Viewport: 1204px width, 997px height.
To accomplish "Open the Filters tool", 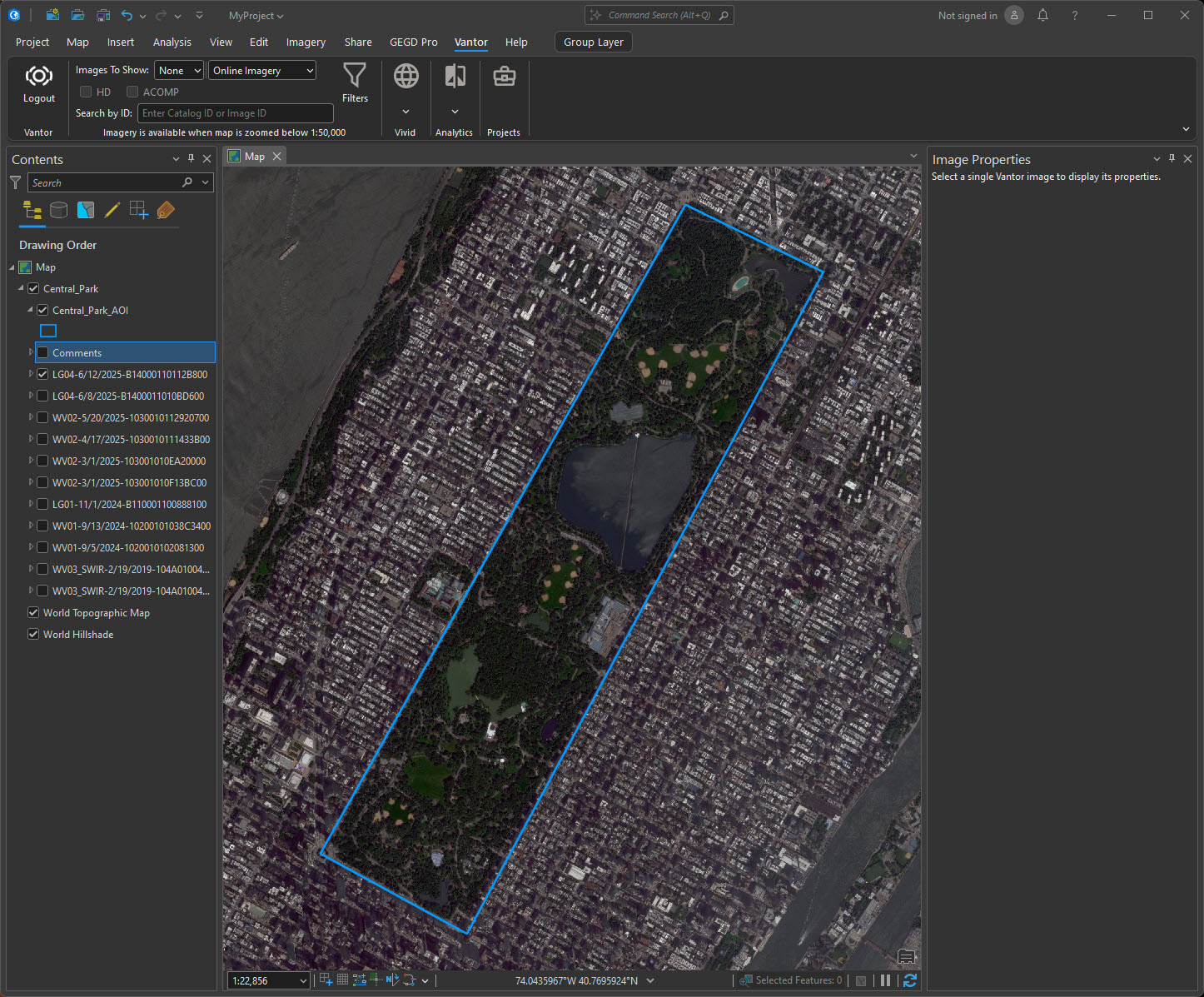I will point(355,77).
